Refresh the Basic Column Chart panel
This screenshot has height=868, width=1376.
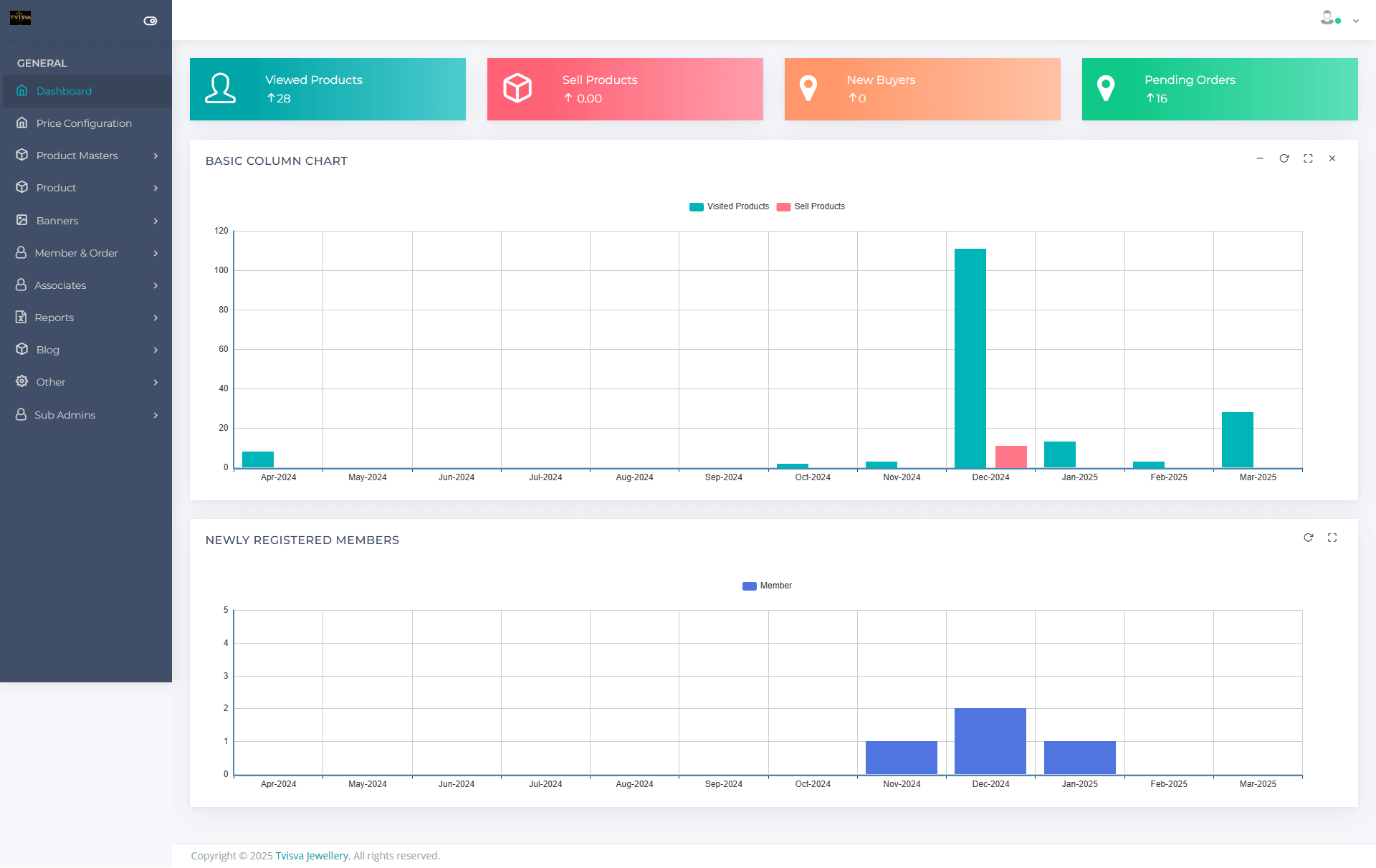click(x=1284, y=158)
